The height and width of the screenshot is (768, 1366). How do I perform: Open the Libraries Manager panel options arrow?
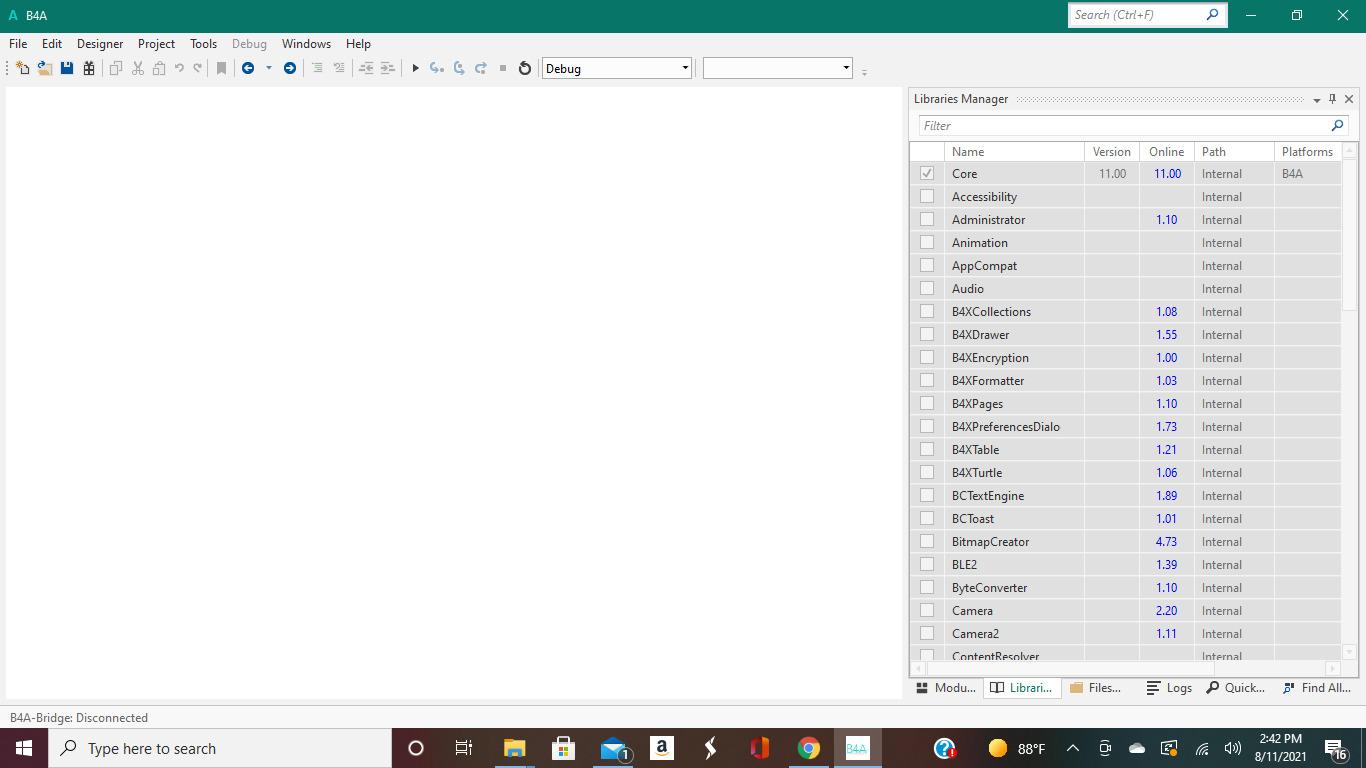pyautogui.click(x=1317, y=100)
